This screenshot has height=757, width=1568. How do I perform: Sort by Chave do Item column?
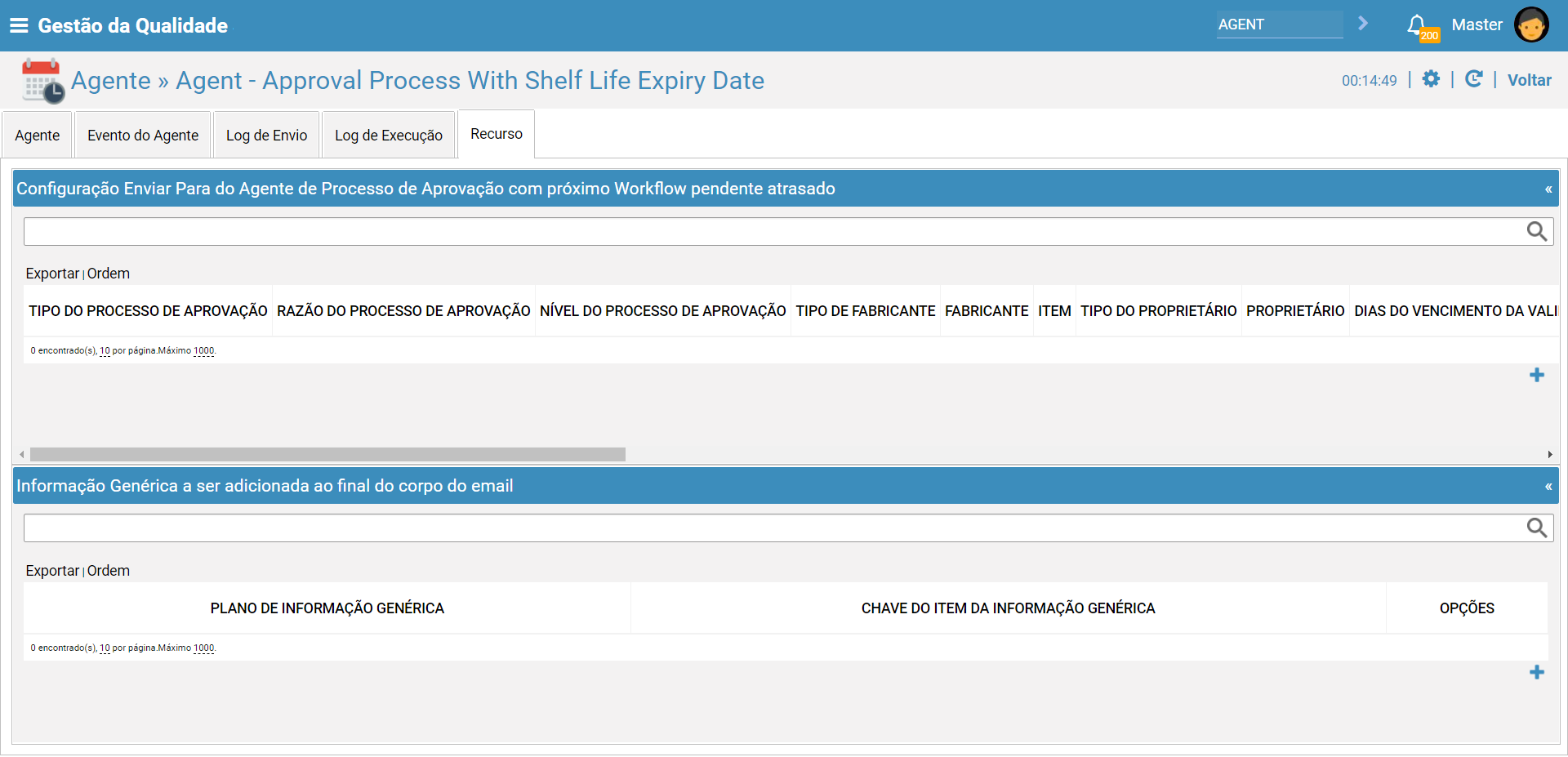[x=1009, y=608]
